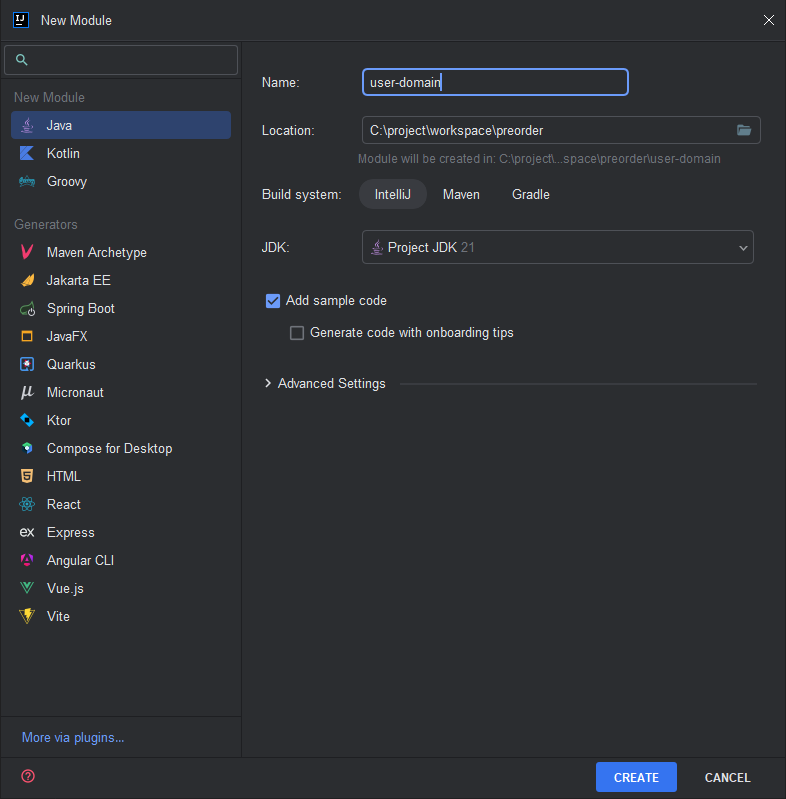Choose IntelliJ build system
Screen dimensions: 786x799
click(392, 195)
